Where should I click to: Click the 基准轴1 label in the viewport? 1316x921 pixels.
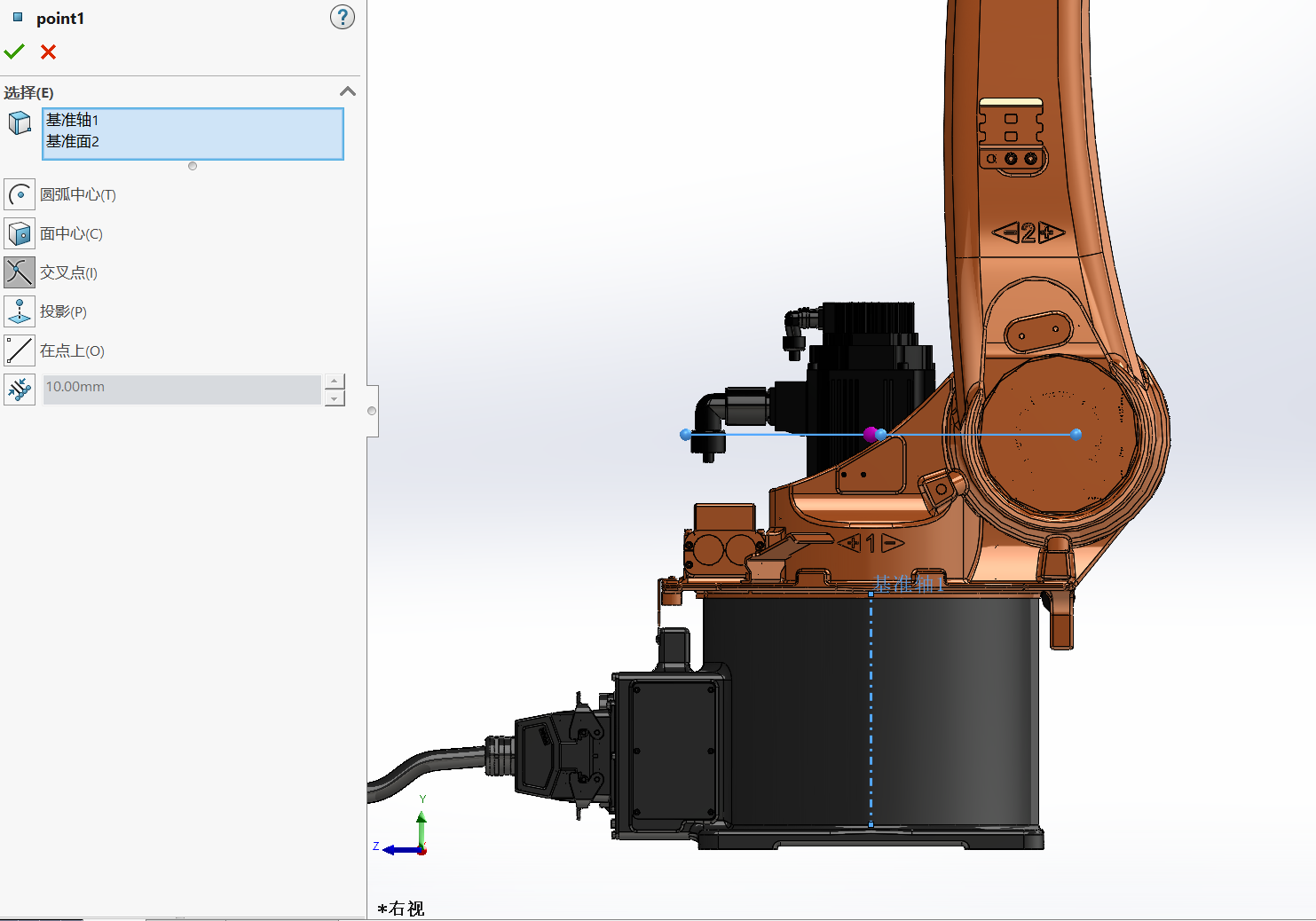(909, 583)
